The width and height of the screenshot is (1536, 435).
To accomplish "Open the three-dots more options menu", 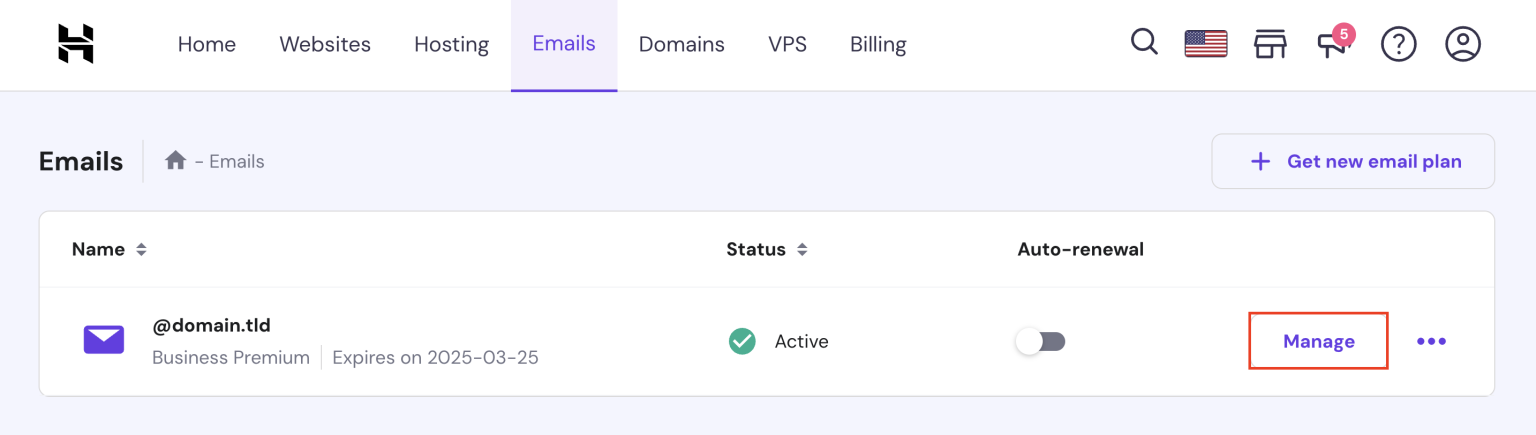I will coord(1431,342).
